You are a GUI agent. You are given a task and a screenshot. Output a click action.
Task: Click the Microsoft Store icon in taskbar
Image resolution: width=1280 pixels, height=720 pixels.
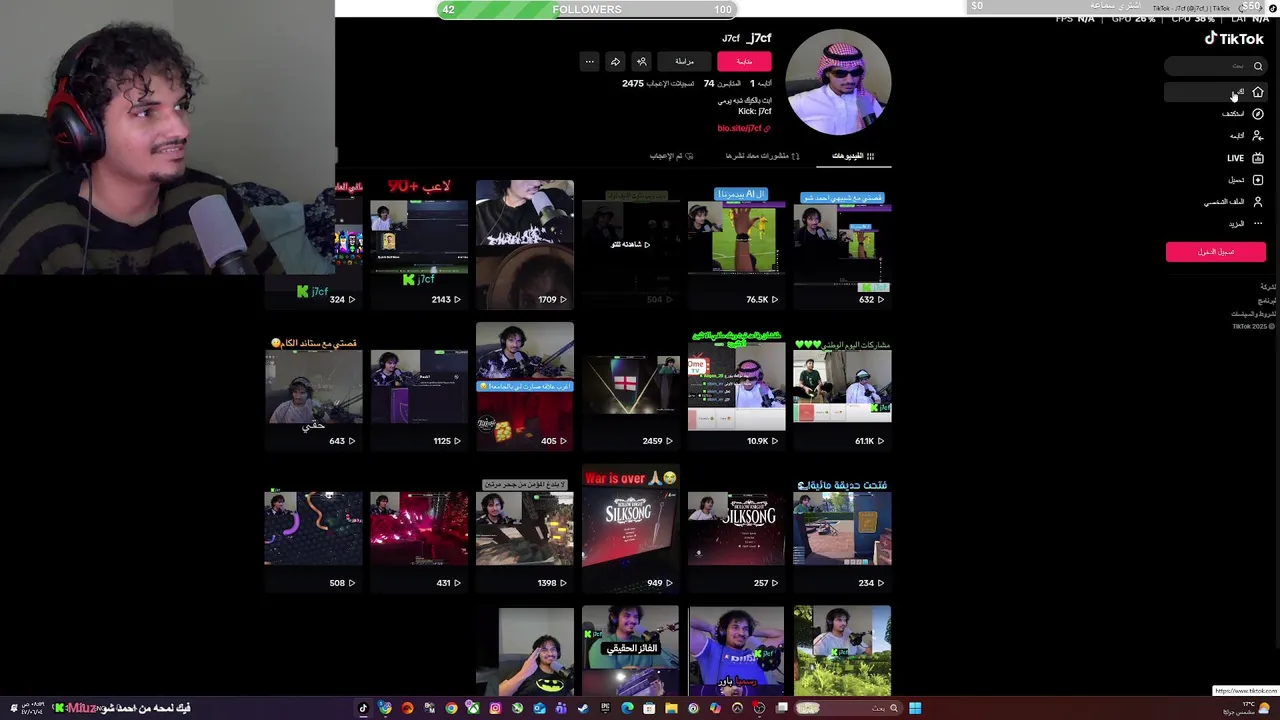(x=649, y=708)
